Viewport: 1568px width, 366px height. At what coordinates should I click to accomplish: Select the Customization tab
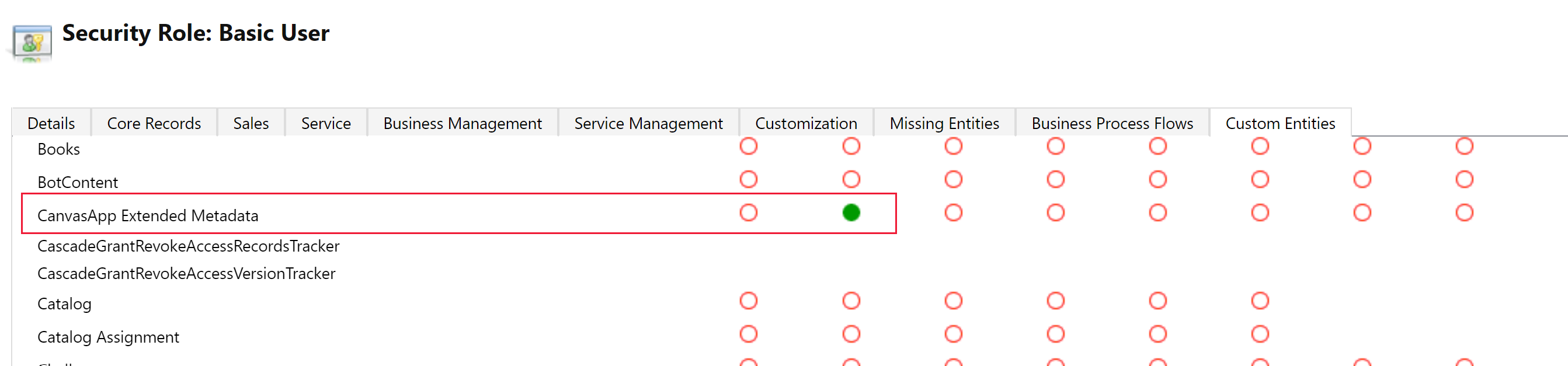pyautogui.click(x=806, y=123)
